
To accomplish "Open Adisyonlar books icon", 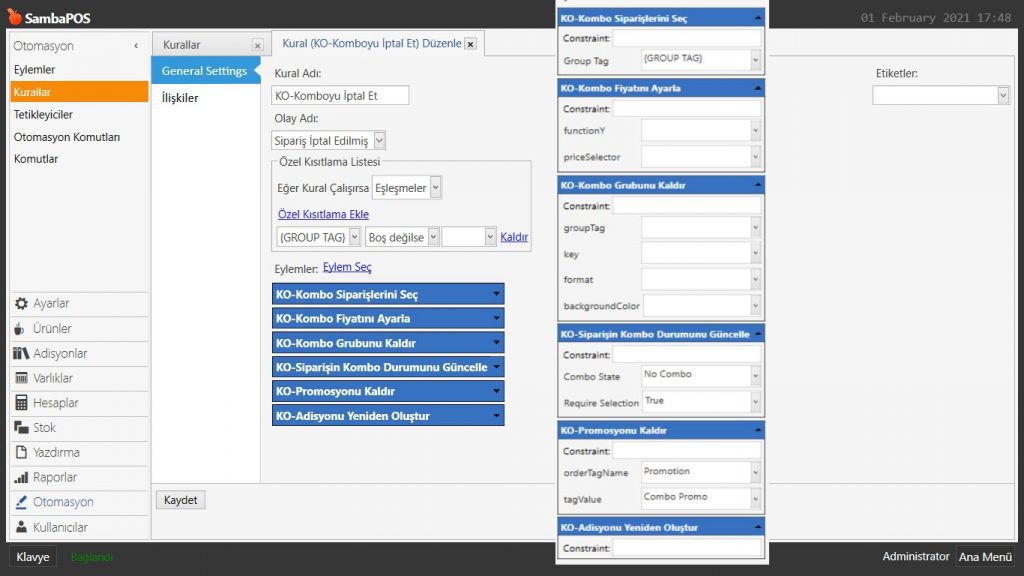I will (x=21, y=354).
